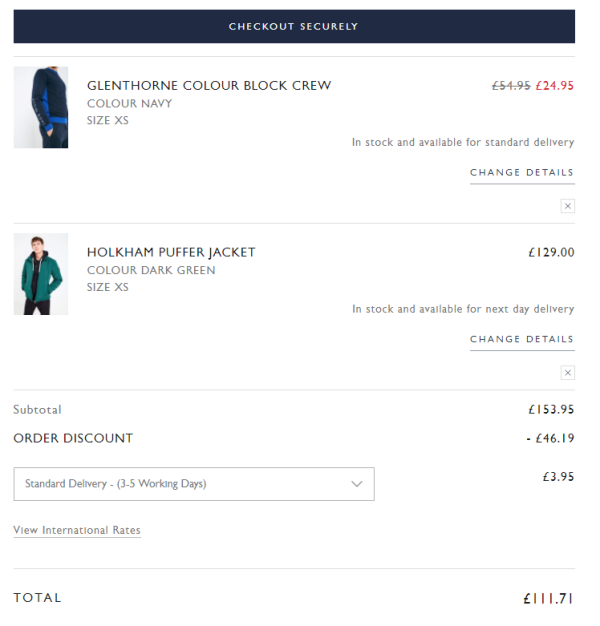Open the navy crew sweater thumbnail

41,107
